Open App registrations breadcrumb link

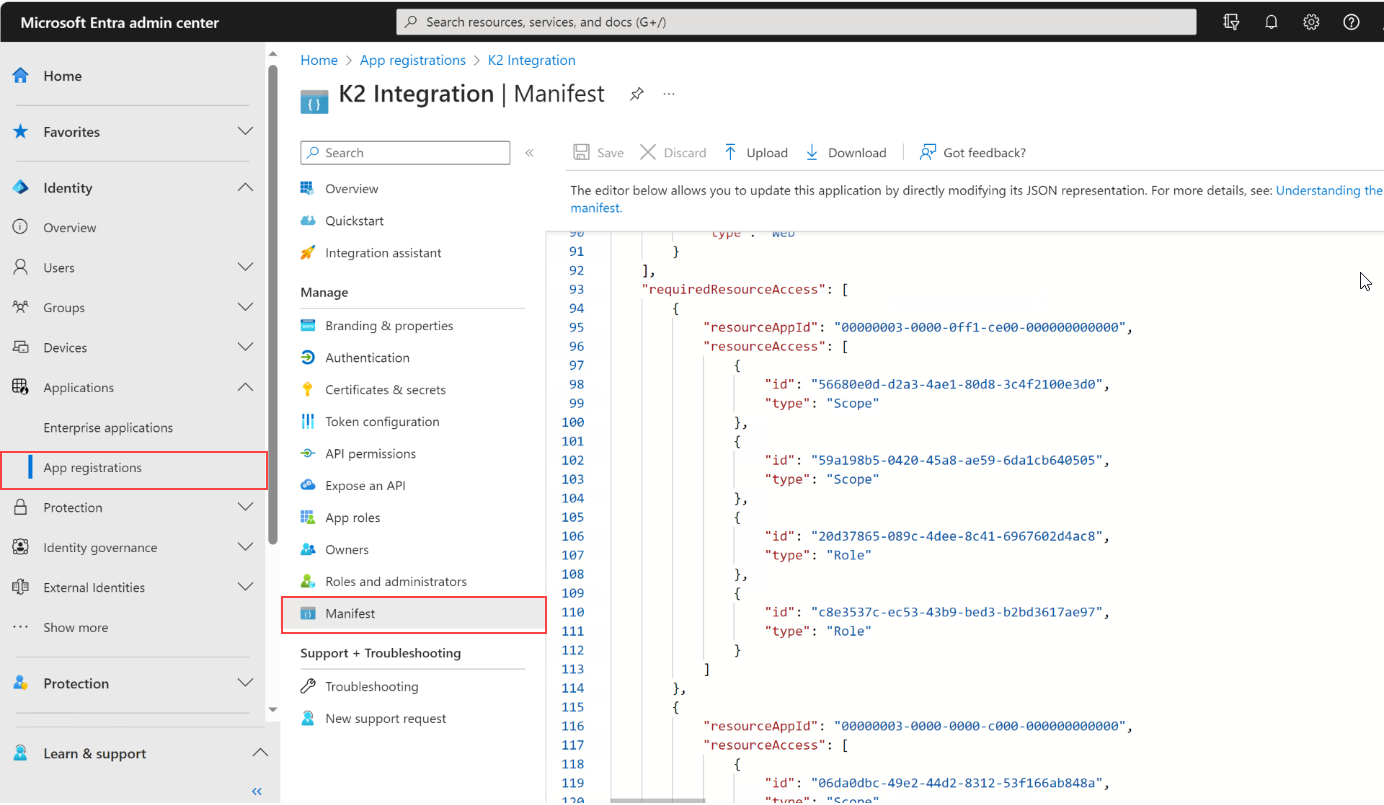(x=413, y=60)
